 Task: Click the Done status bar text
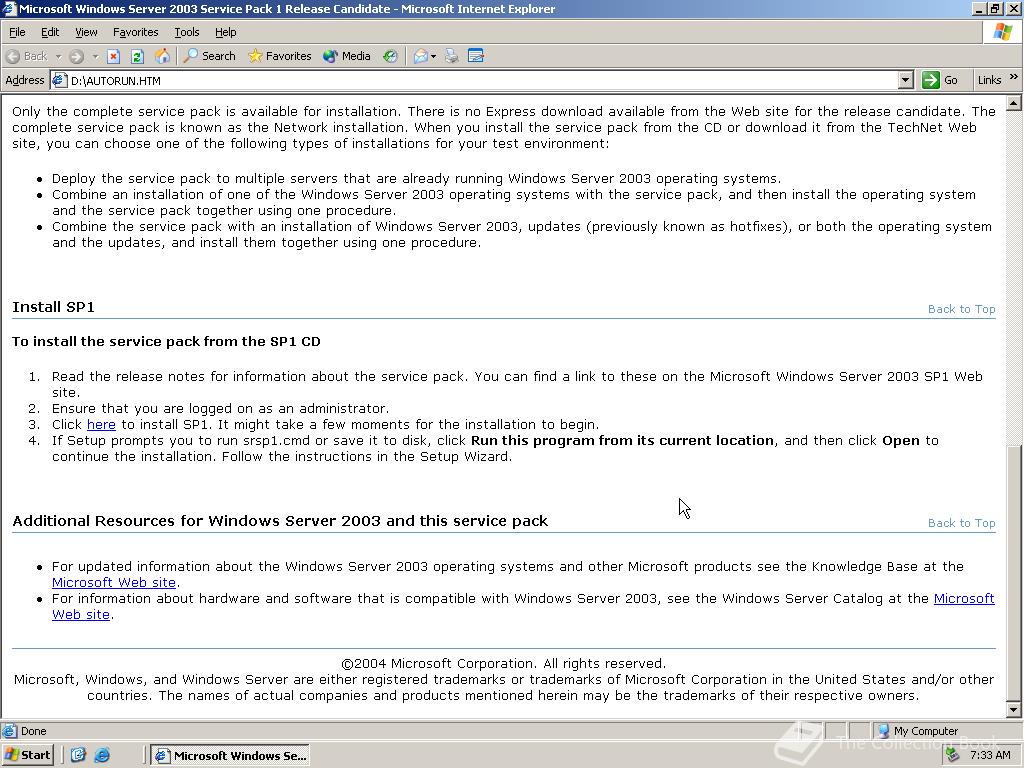coord(33,731)
